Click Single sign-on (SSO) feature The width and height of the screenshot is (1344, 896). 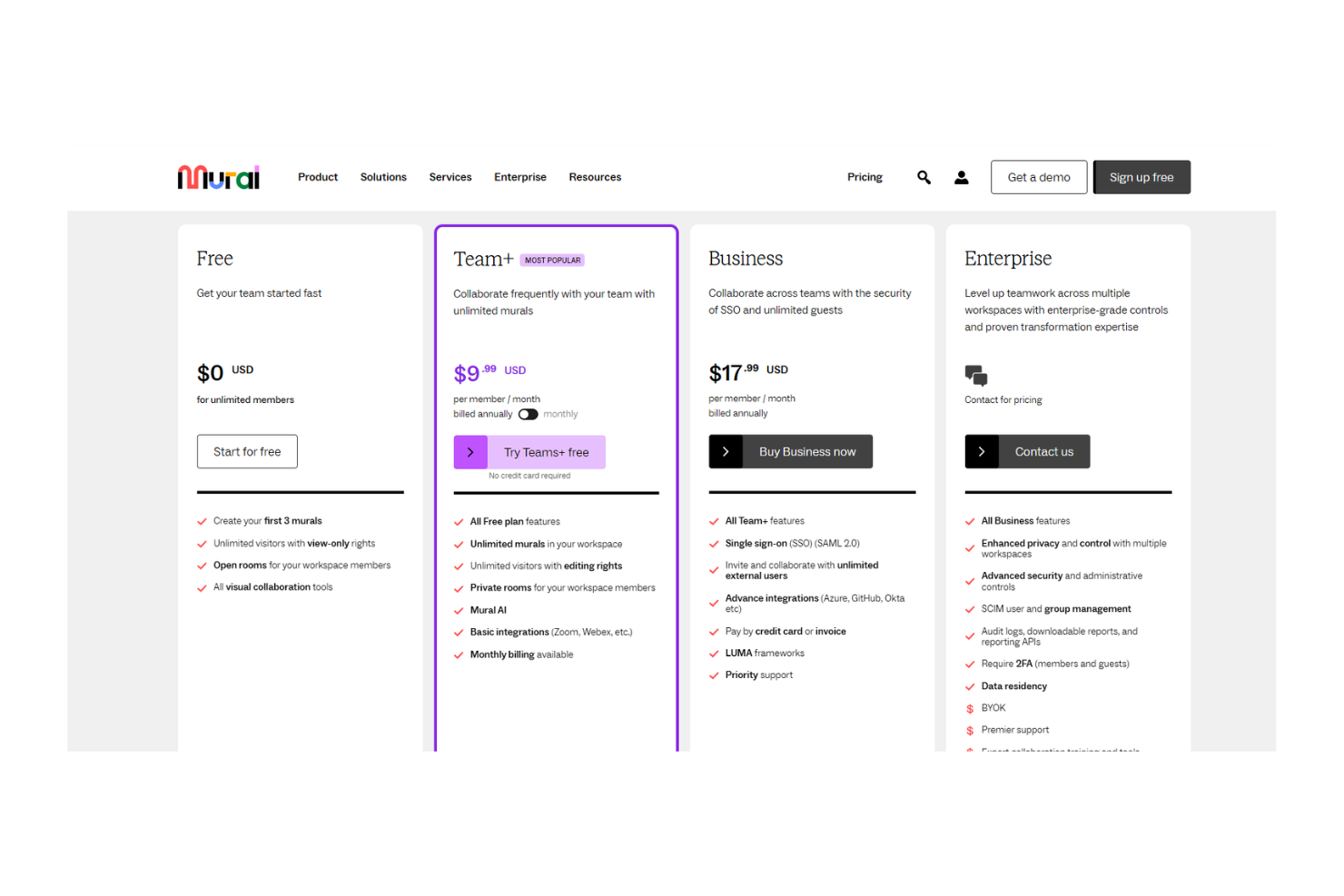click(792, 544)
